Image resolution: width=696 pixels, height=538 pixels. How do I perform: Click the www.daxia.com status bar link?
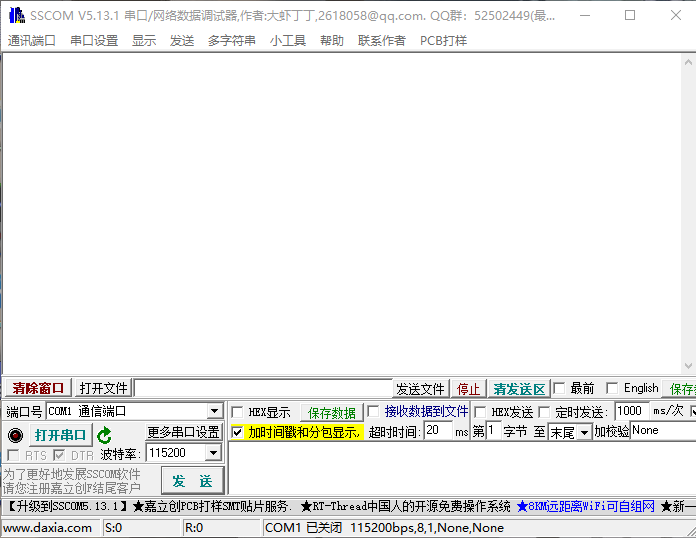47,528
